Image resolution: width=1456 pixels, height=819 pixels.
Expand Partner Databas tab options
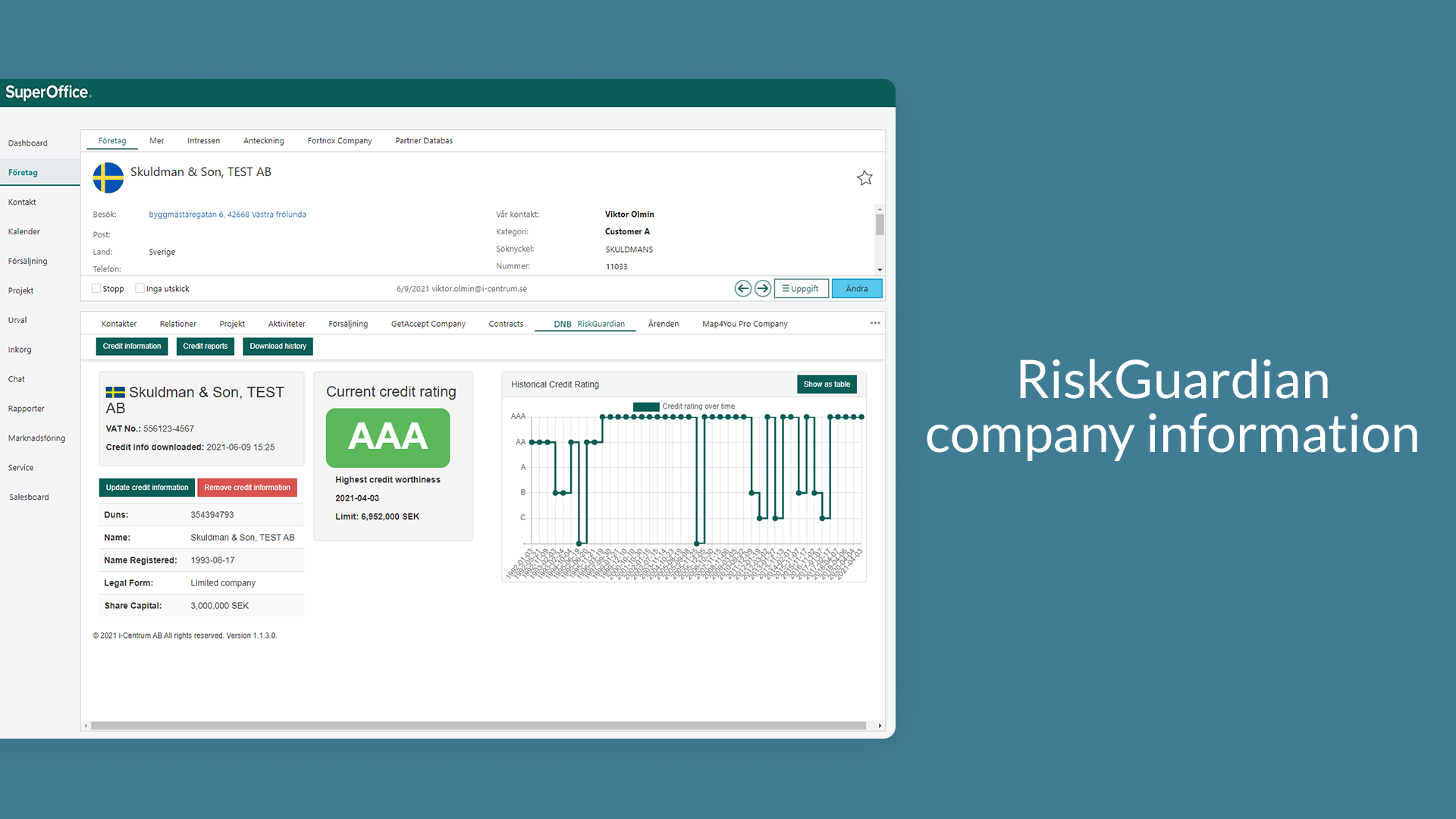pos(423,141)
